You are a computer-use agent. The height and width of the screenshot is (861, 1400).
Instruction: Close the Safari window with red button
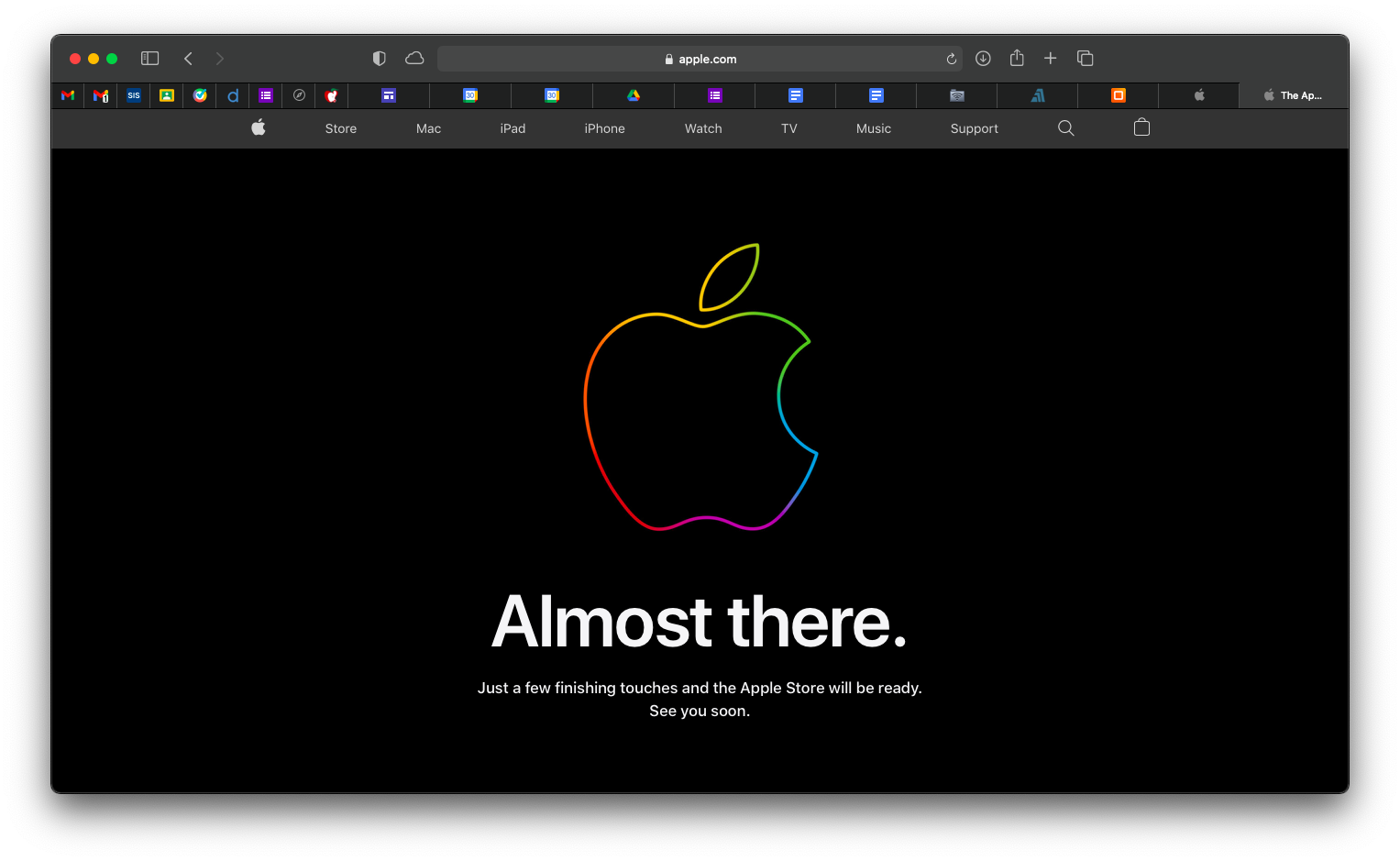[x=75, y=59]
